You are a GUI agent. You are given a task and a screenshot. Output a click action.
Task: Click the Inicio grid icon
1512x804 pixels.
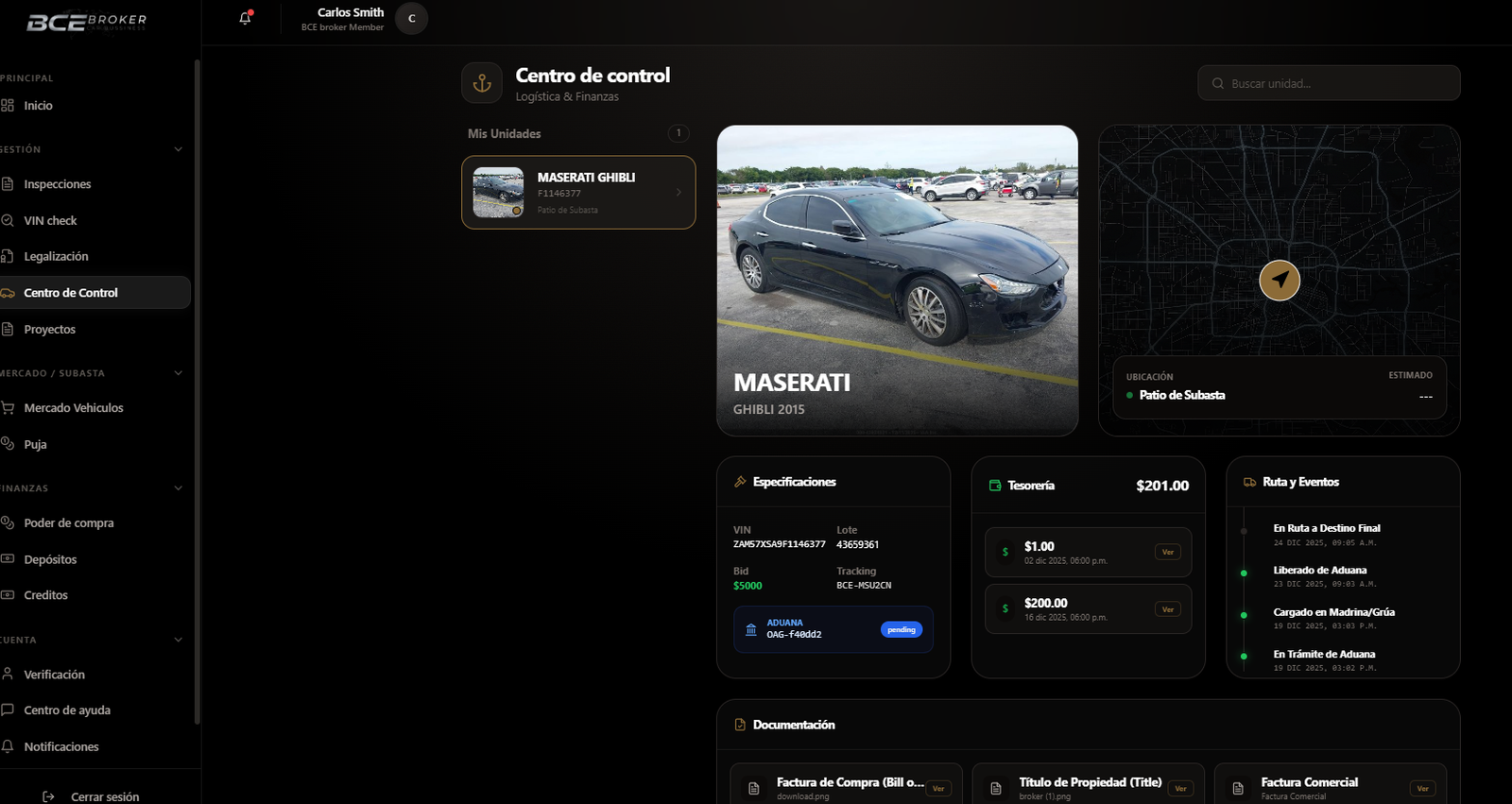(8, 106)
